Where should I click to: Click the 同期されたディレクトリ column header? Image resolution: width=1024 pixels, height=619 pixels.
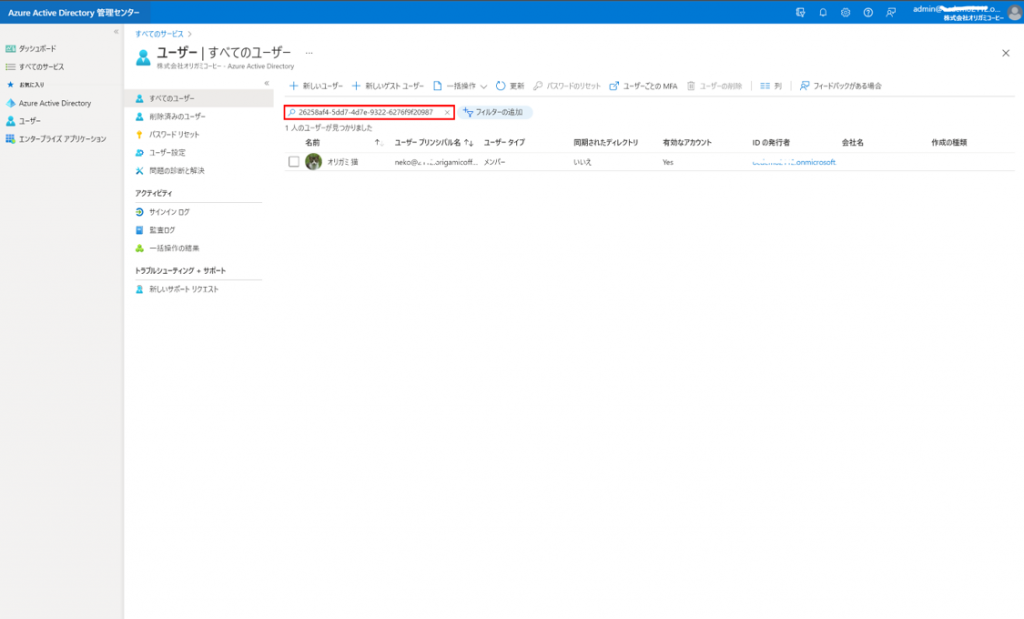606,142
